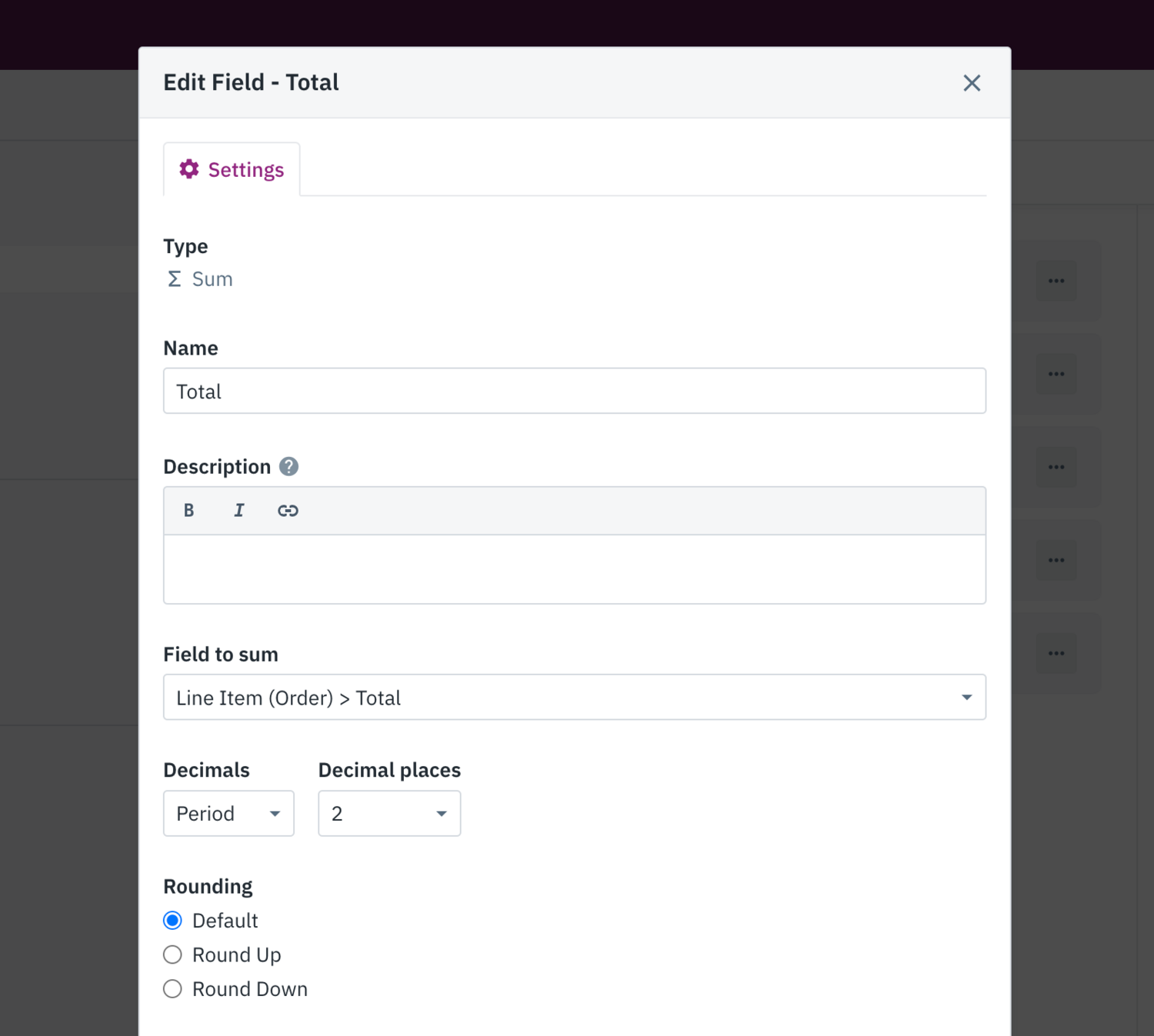
Task: Click the gear icon on Settings tab
Action: coord(189,169)
